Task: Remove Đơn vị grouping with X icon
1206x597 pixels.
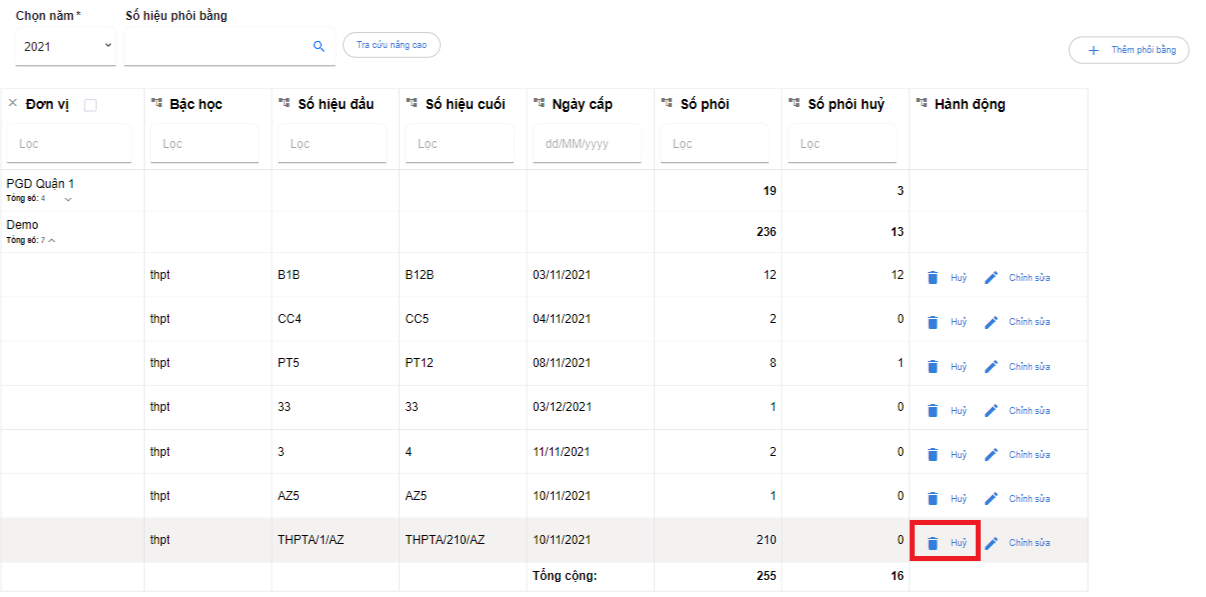Action: point(13,104)
